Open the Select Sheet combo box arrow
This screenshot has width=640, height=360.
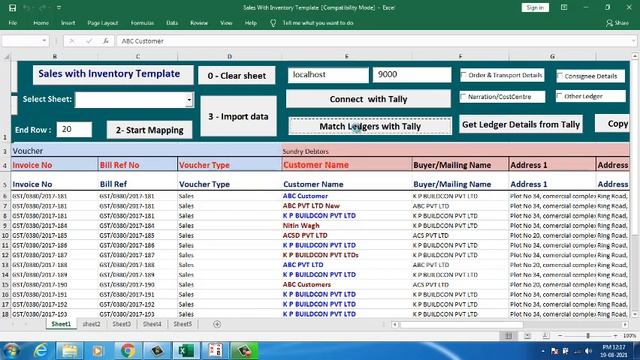tap(189, 100)
